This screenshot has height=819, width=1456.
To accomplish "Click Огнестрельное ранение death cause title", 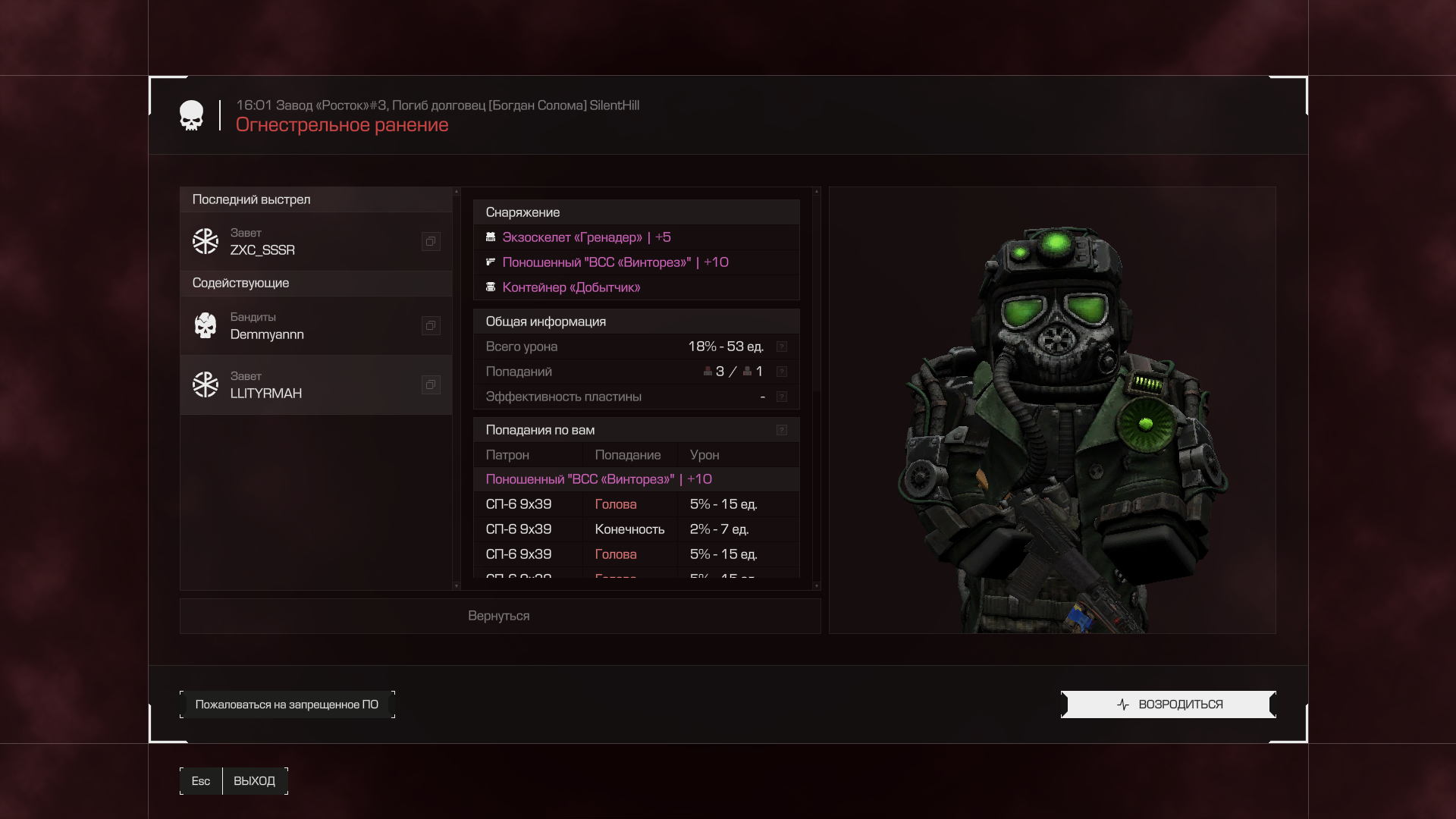I will tap(342, 125).
